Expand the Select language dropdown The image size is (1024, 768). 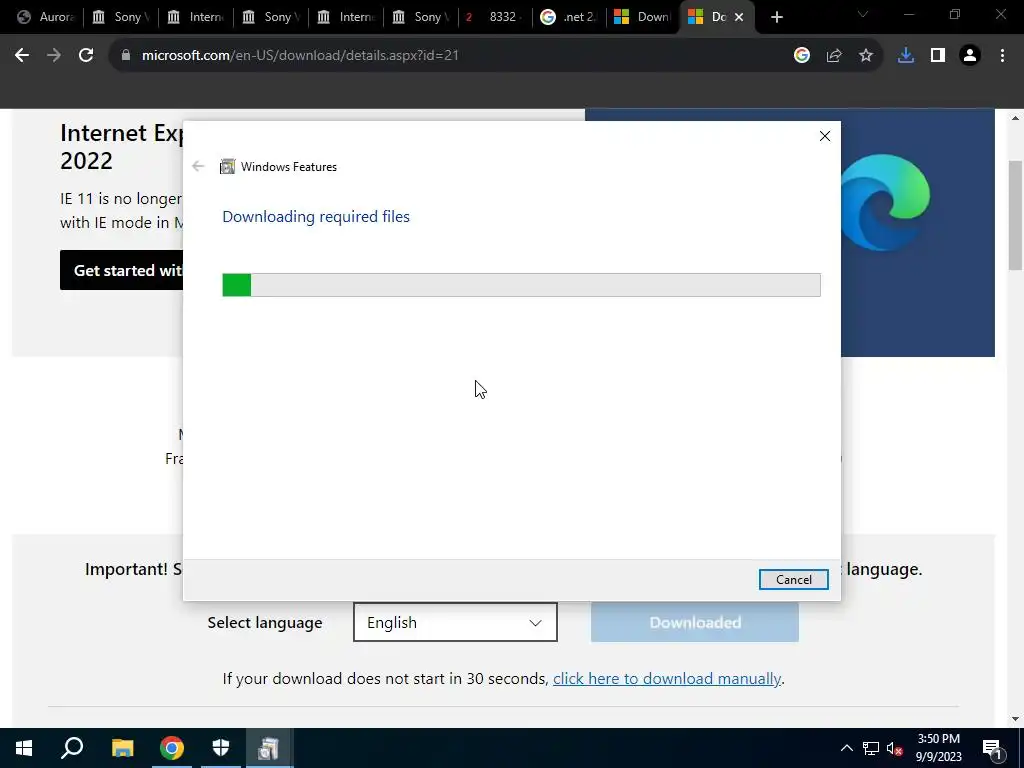pyautogui.click(x=455, y=622)
